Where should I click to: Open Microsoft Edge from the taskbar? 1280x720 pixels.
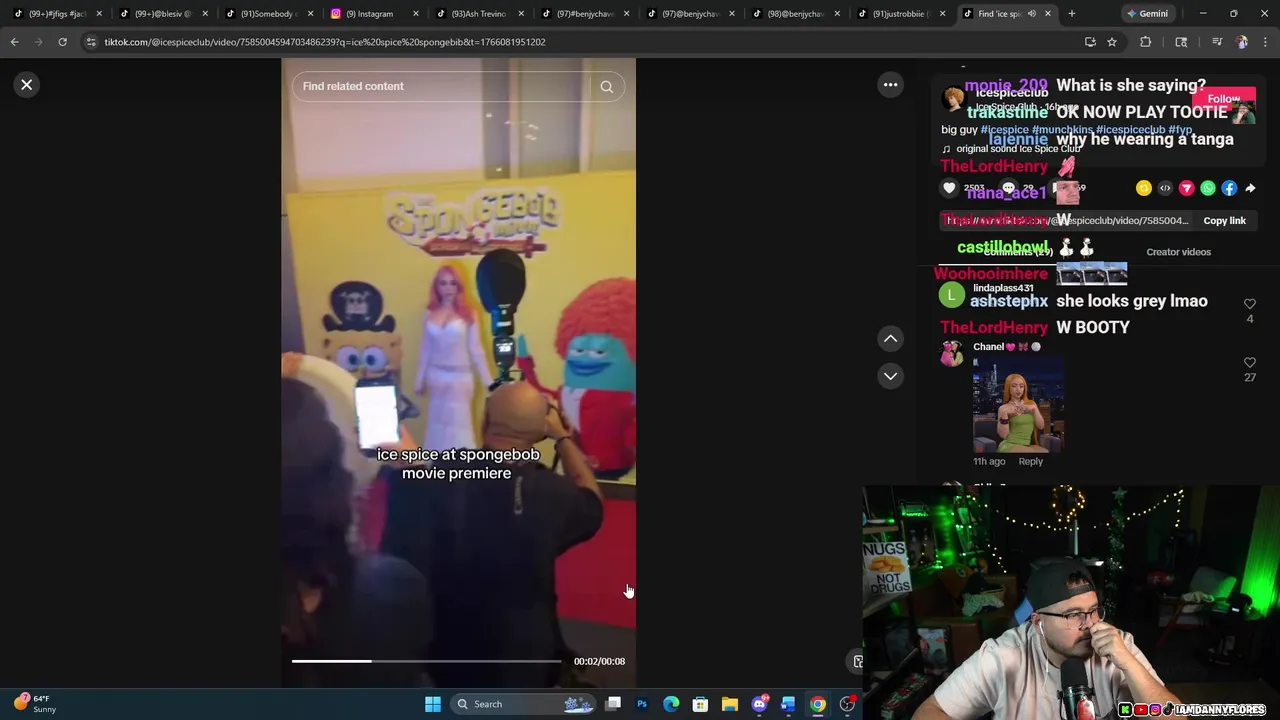coord(671,704)
